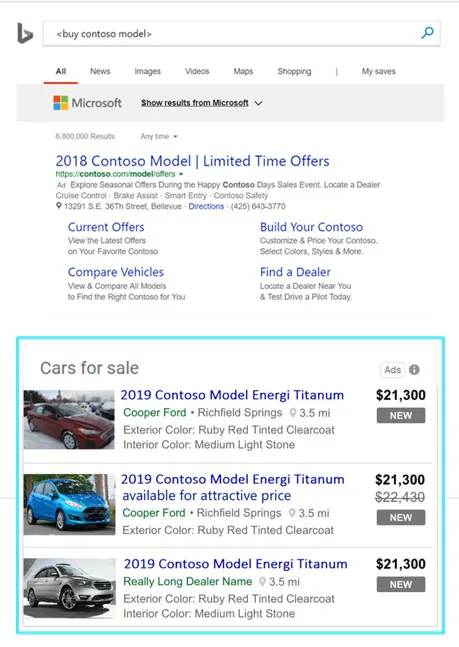Click NEW badge on silver car listing

click(401, 584)
